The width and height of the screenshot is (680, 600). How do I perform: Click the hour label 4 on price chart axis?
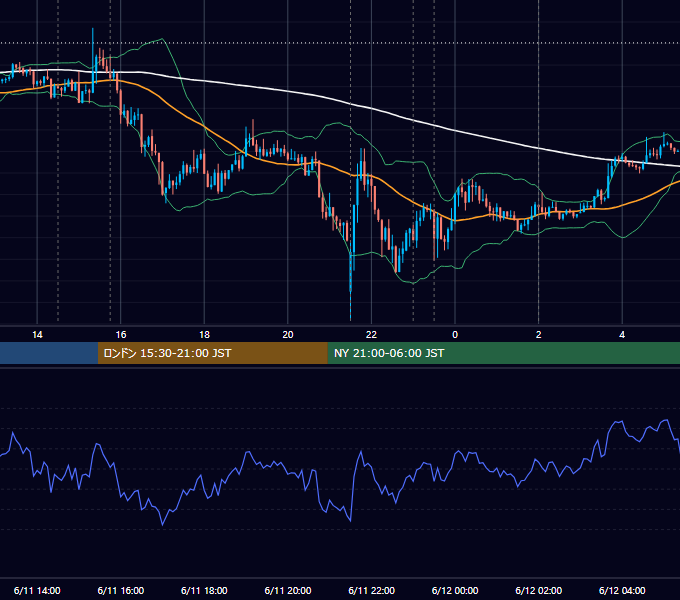(x=622, y=335)
